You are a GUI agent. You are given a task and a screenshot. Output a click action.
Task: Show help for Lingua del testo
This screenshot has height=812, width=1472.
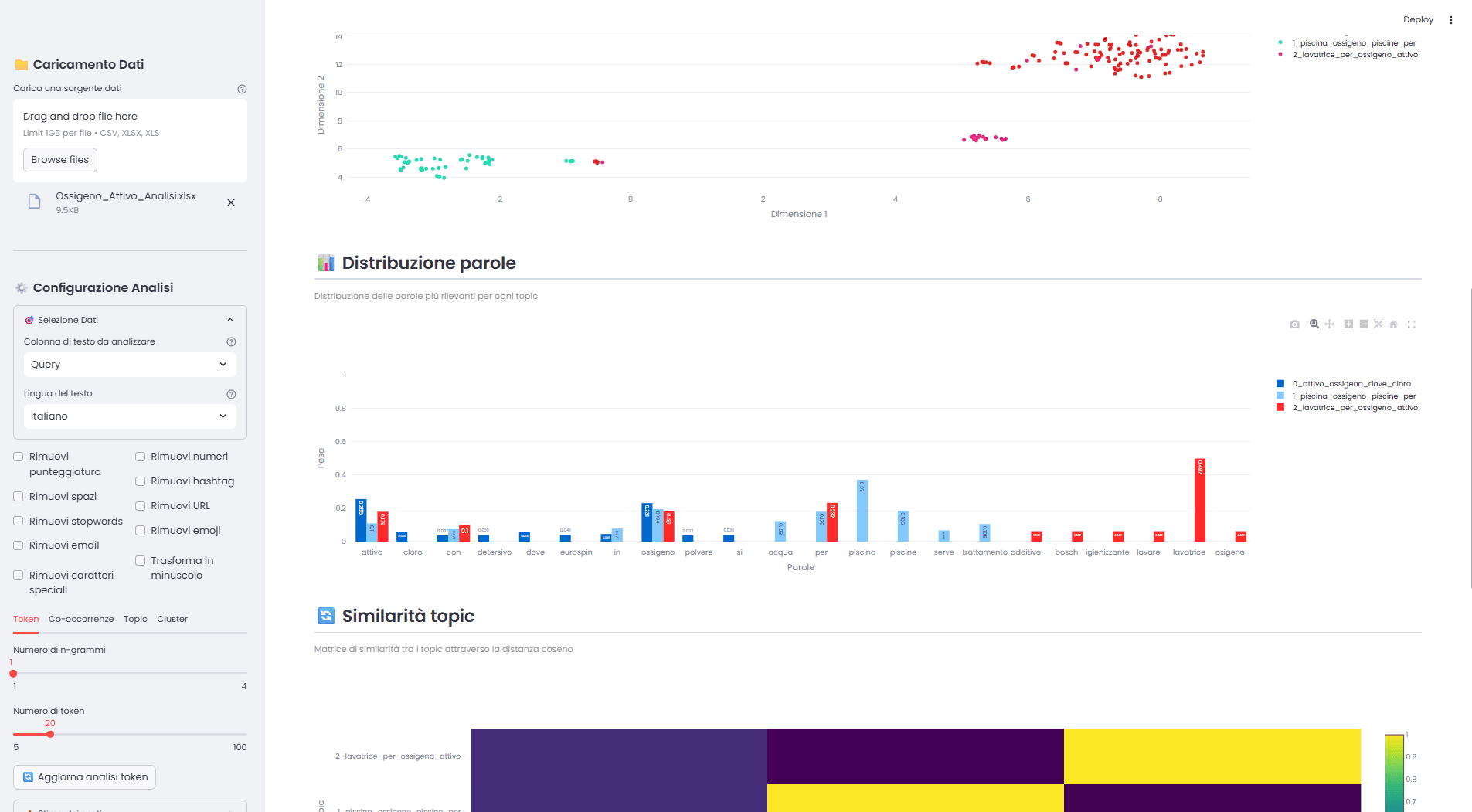point(231,394)
